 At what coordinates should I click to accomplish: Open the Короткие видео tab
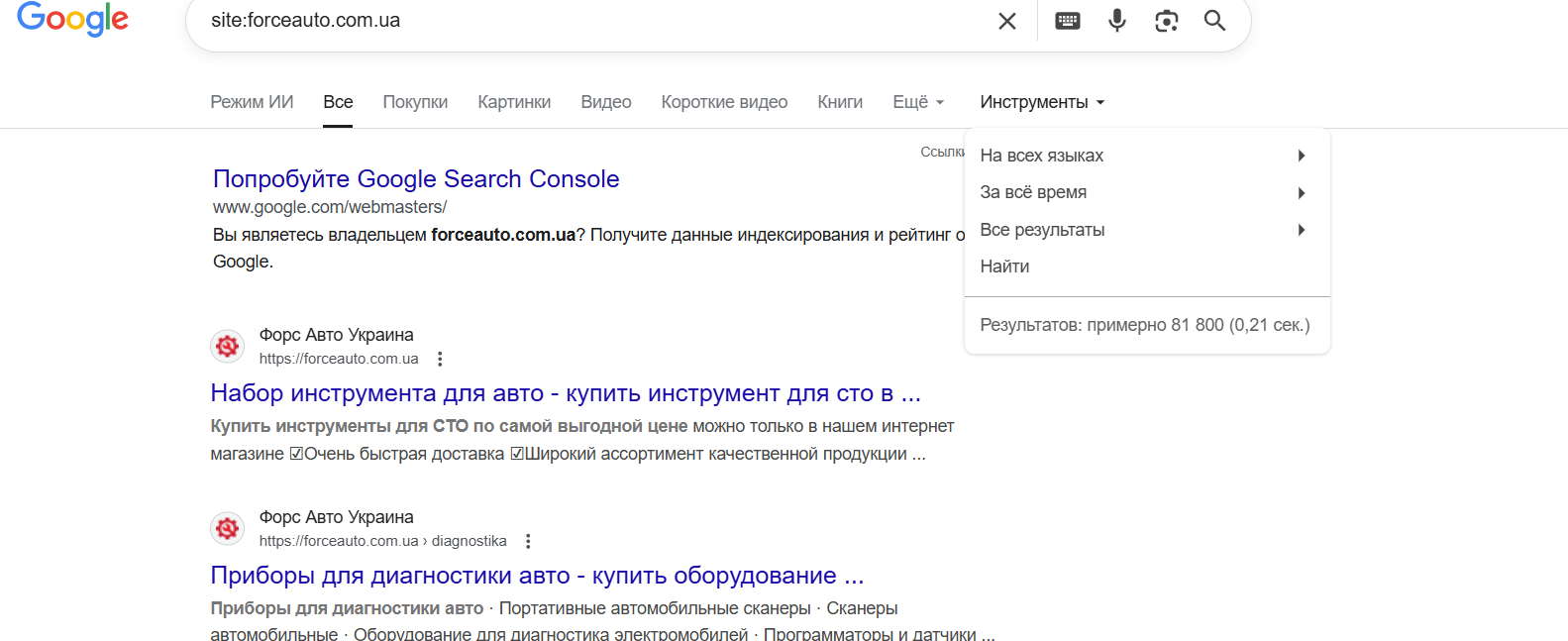coord(724,102)
